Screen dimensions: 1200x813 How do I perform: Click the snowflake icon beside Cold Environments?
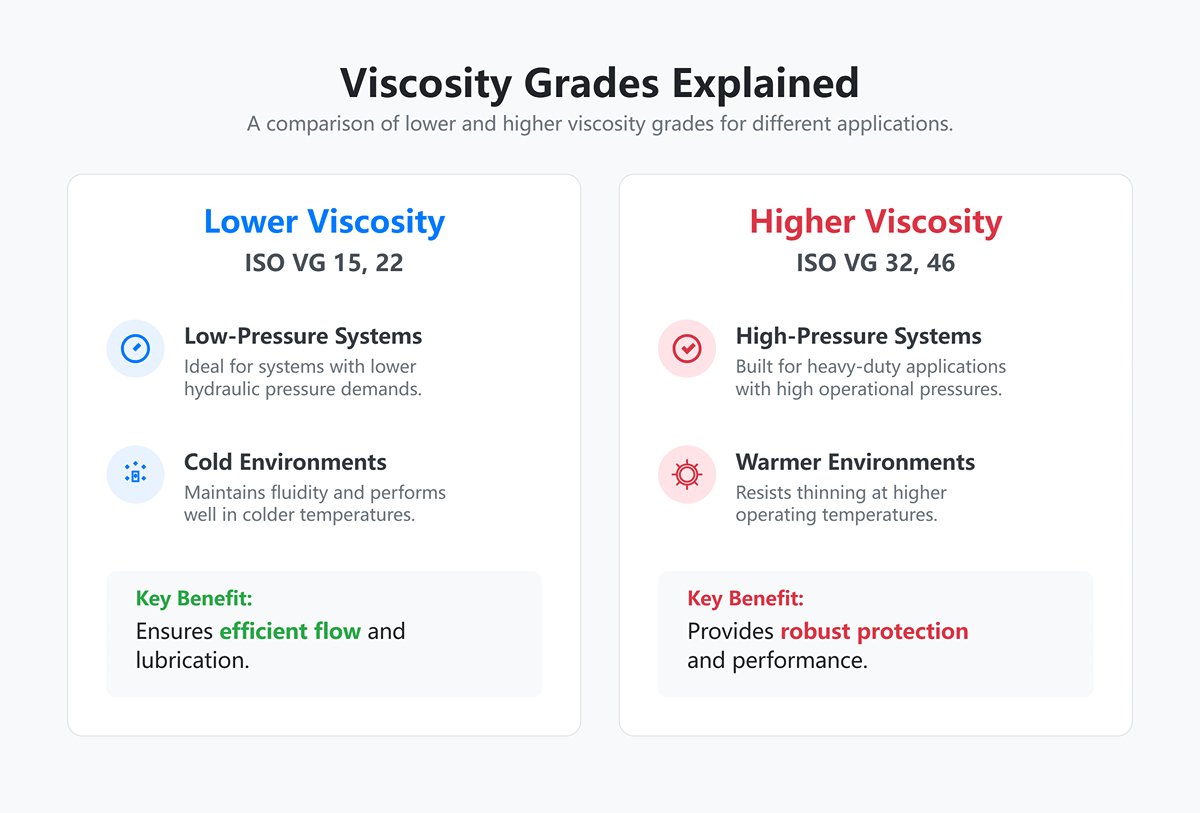[135, 474]
